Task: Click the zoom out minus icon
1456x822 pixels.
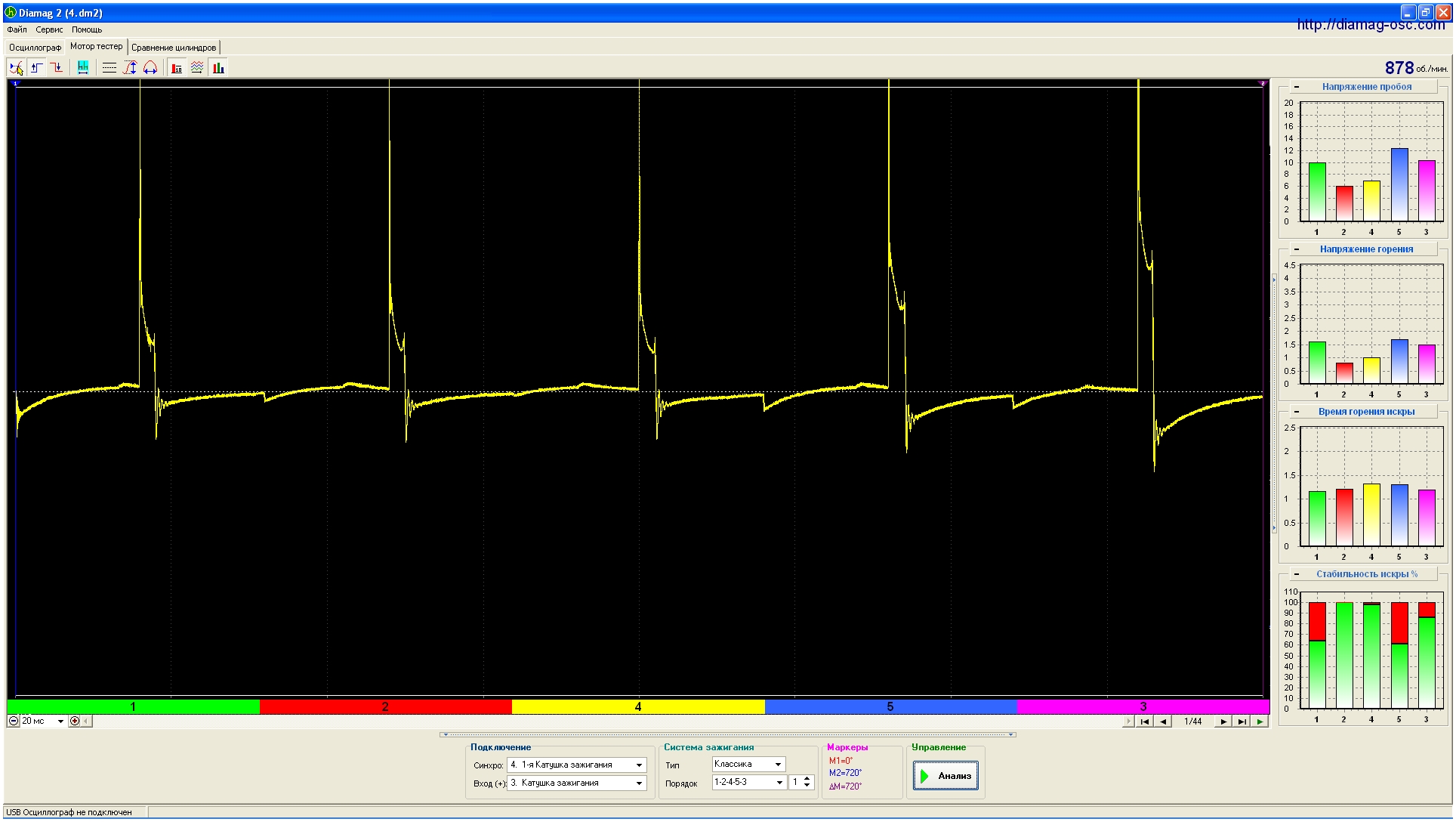Action: [14, 721]
